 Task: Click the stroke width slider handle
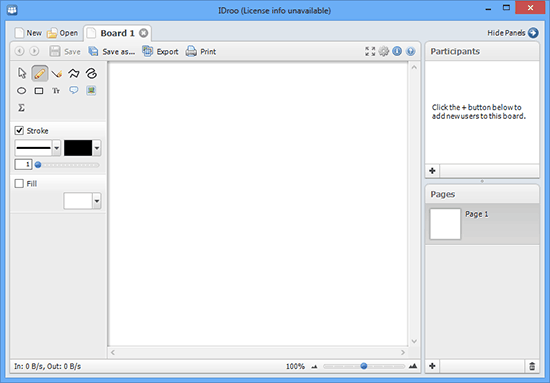coord(38,165)
